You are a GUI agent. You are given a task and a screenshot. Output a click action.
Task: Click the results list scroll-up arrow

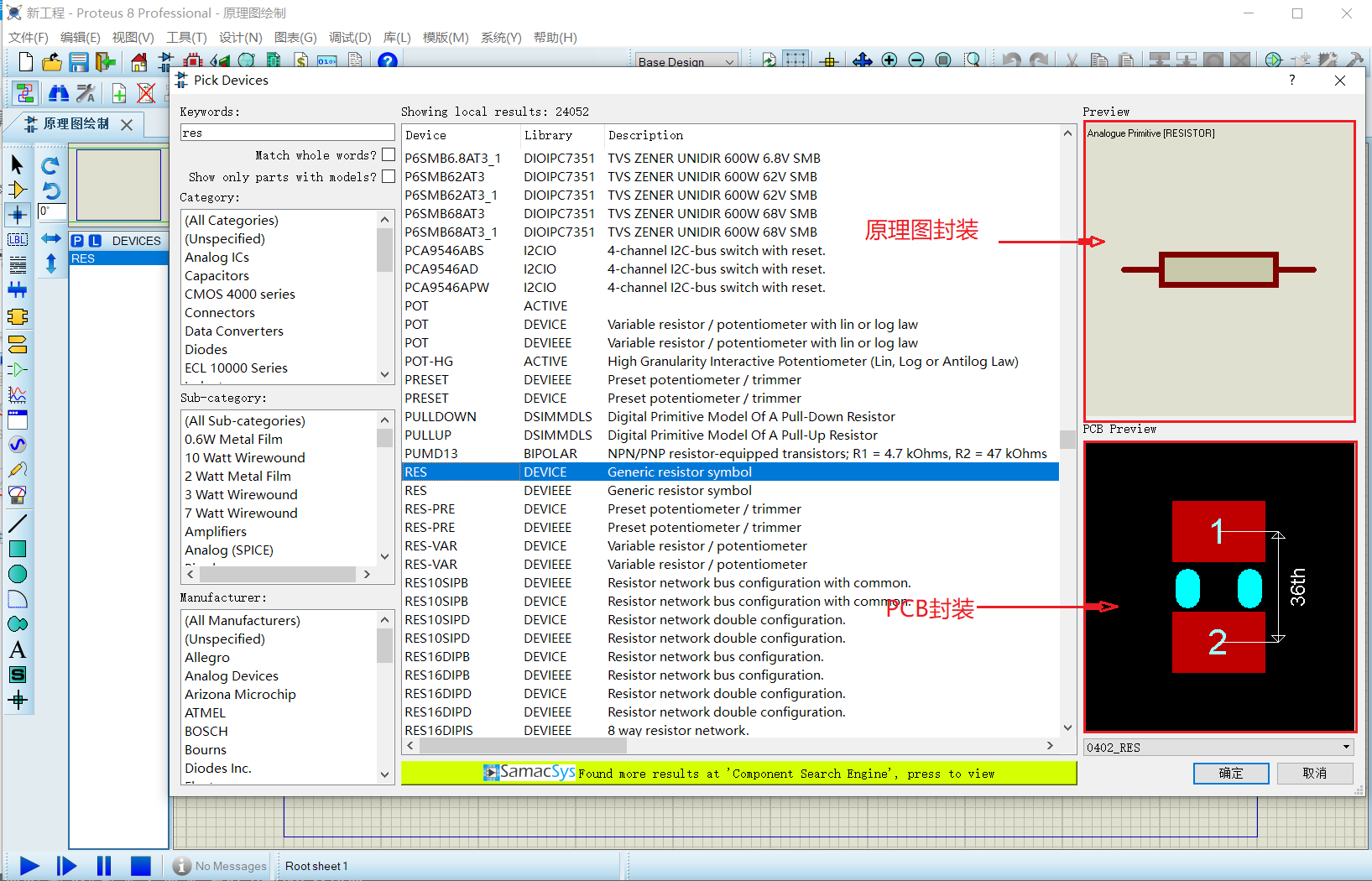pyautogui.click(x=1067, y=133)
